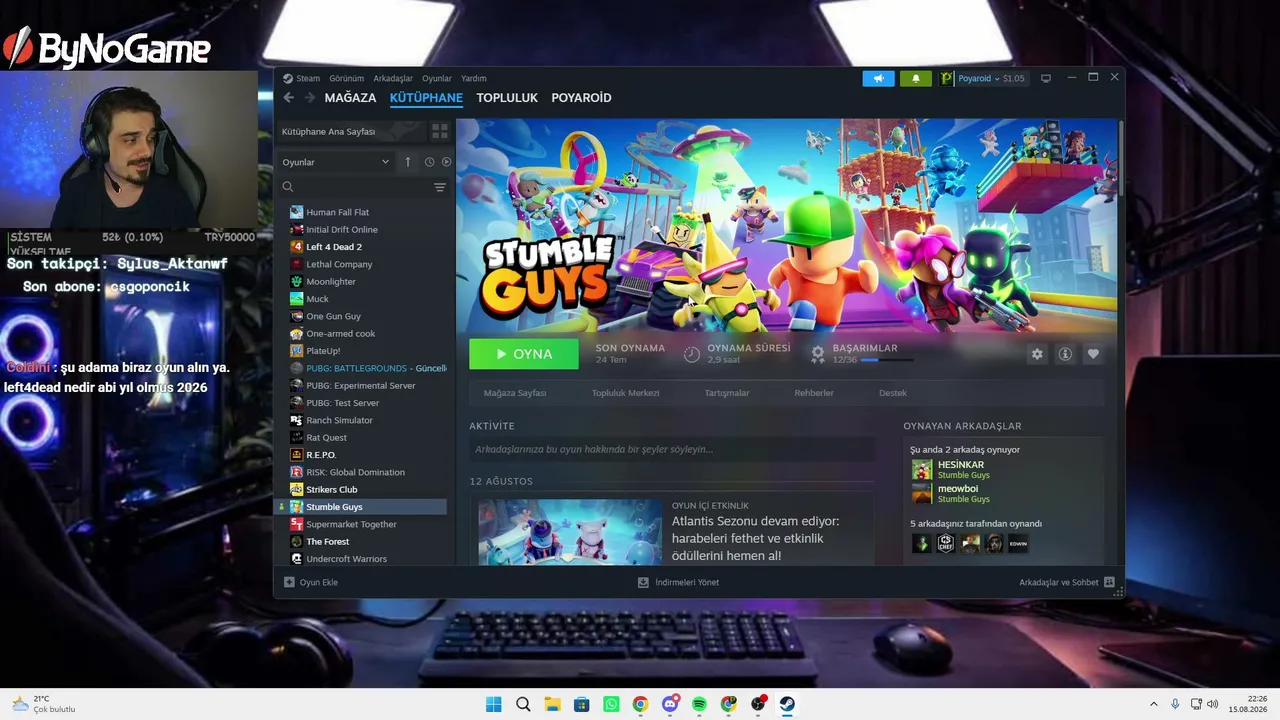Open the Atlantis Sezonu event headline
The image size is (1280, 720).
(x=756, y=538)
